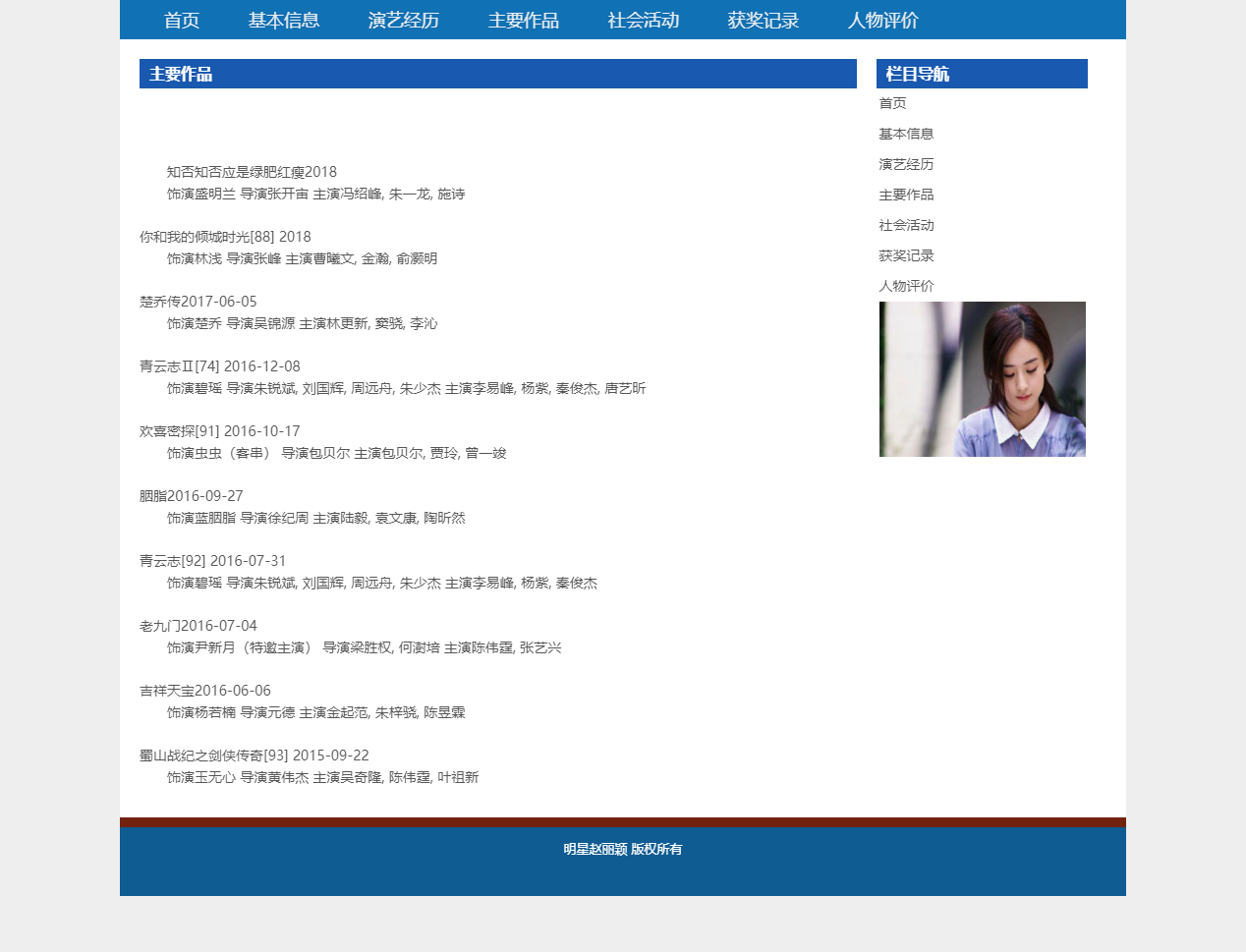
Task: Click the 主要作品 section header
Action: [x=498, y=74]
